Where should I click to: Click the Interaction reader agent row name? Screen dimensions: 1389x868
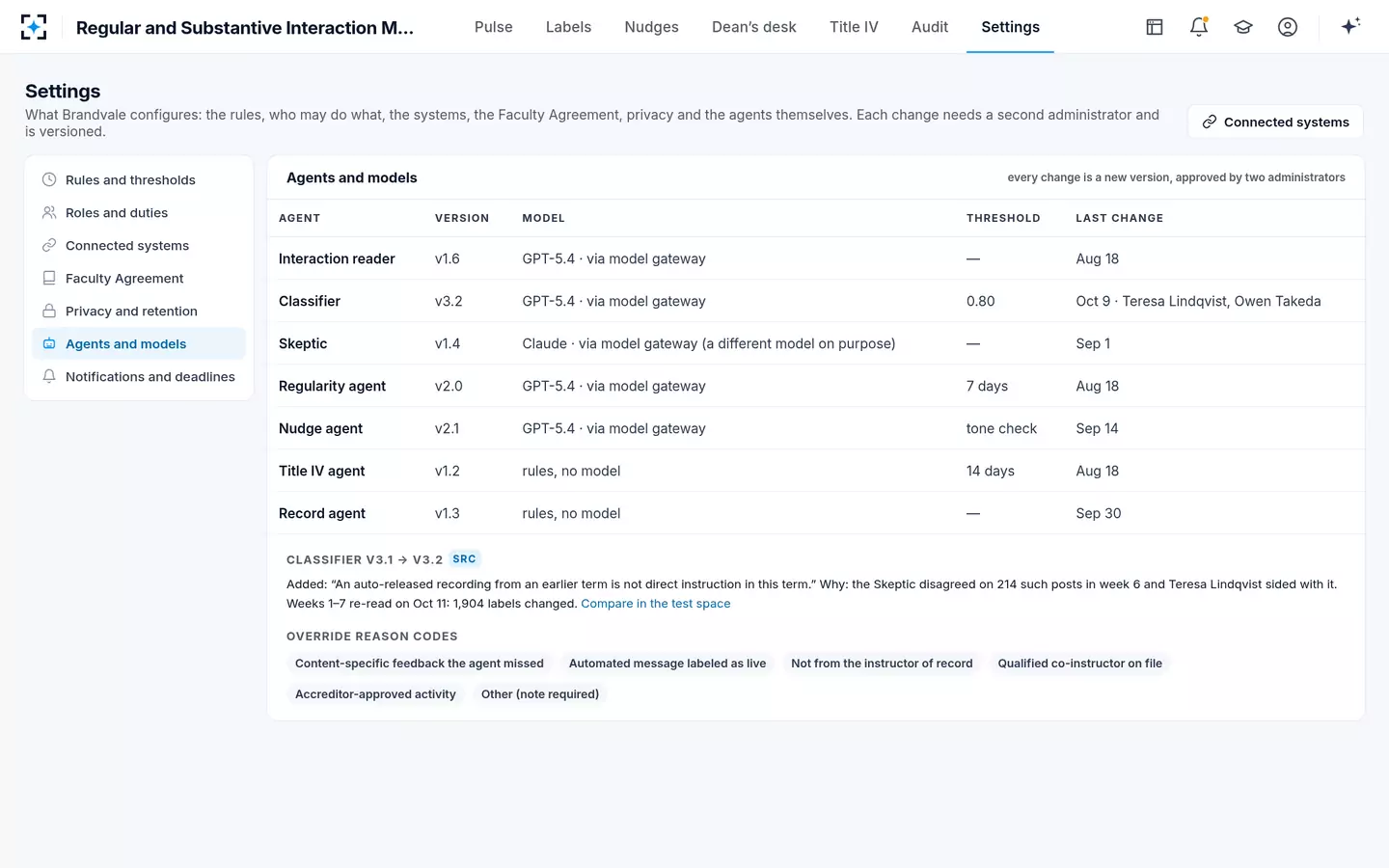pyautogui.click(x=337, y=258)
